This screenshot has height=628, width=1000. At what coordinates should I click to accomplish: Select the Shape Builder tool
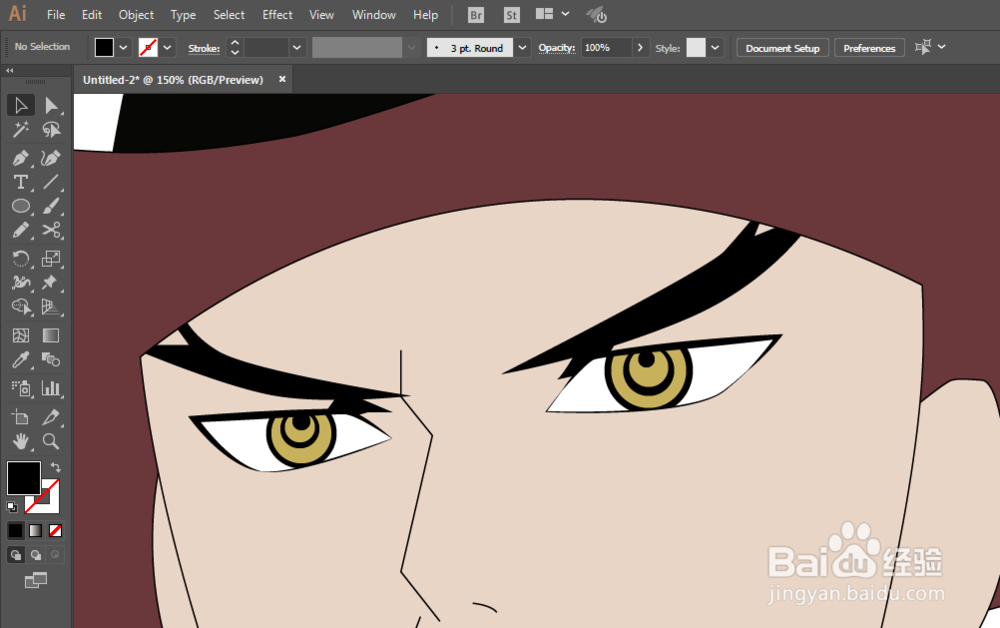(20, 307)
